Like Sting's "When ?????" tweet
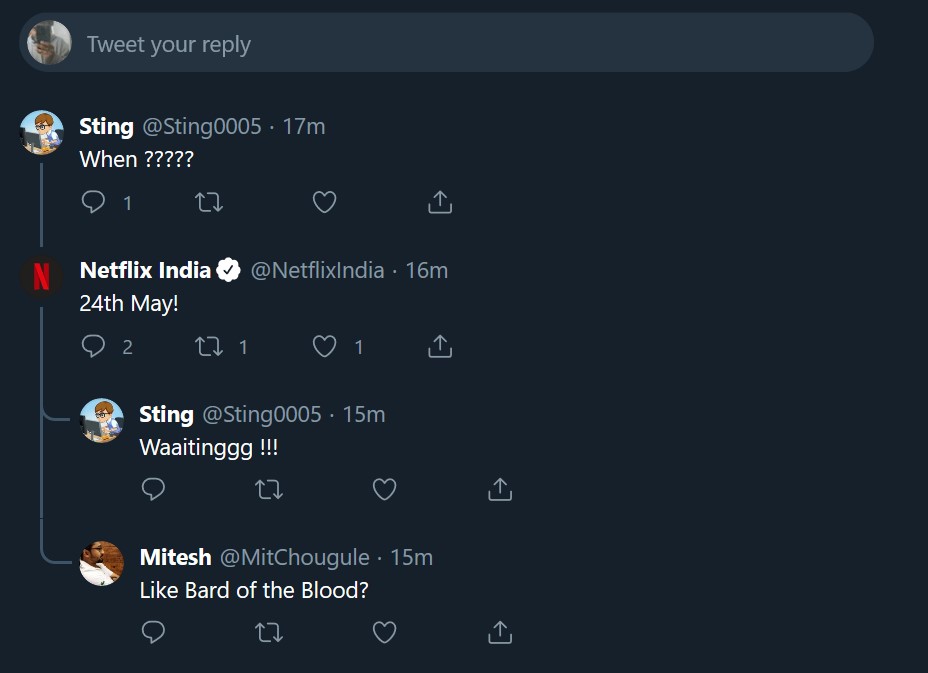The height and width of the screenshot is (673, 928). [x=324, y=202]
